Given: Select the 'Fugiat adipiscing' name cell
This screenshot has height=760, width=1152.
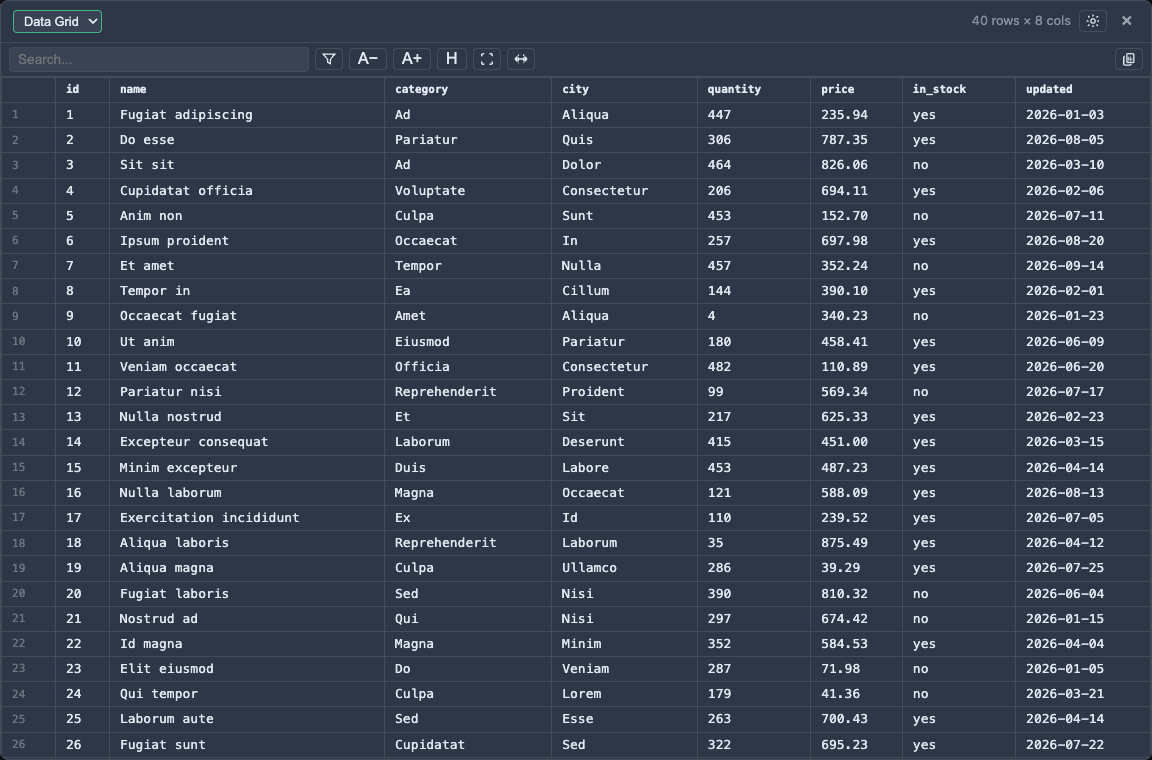Looking at the screenshot, I should click(x=247, y=115).
